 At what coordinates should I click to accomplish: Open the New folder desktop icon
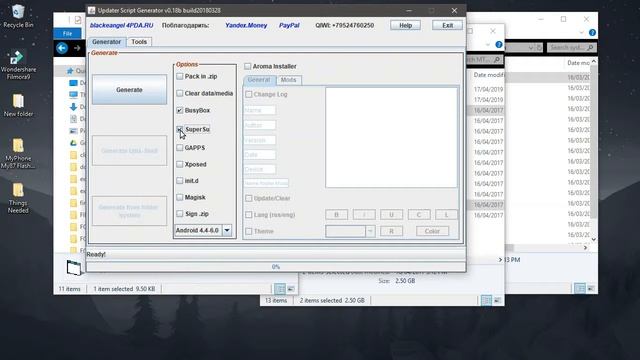coord(18,105)
